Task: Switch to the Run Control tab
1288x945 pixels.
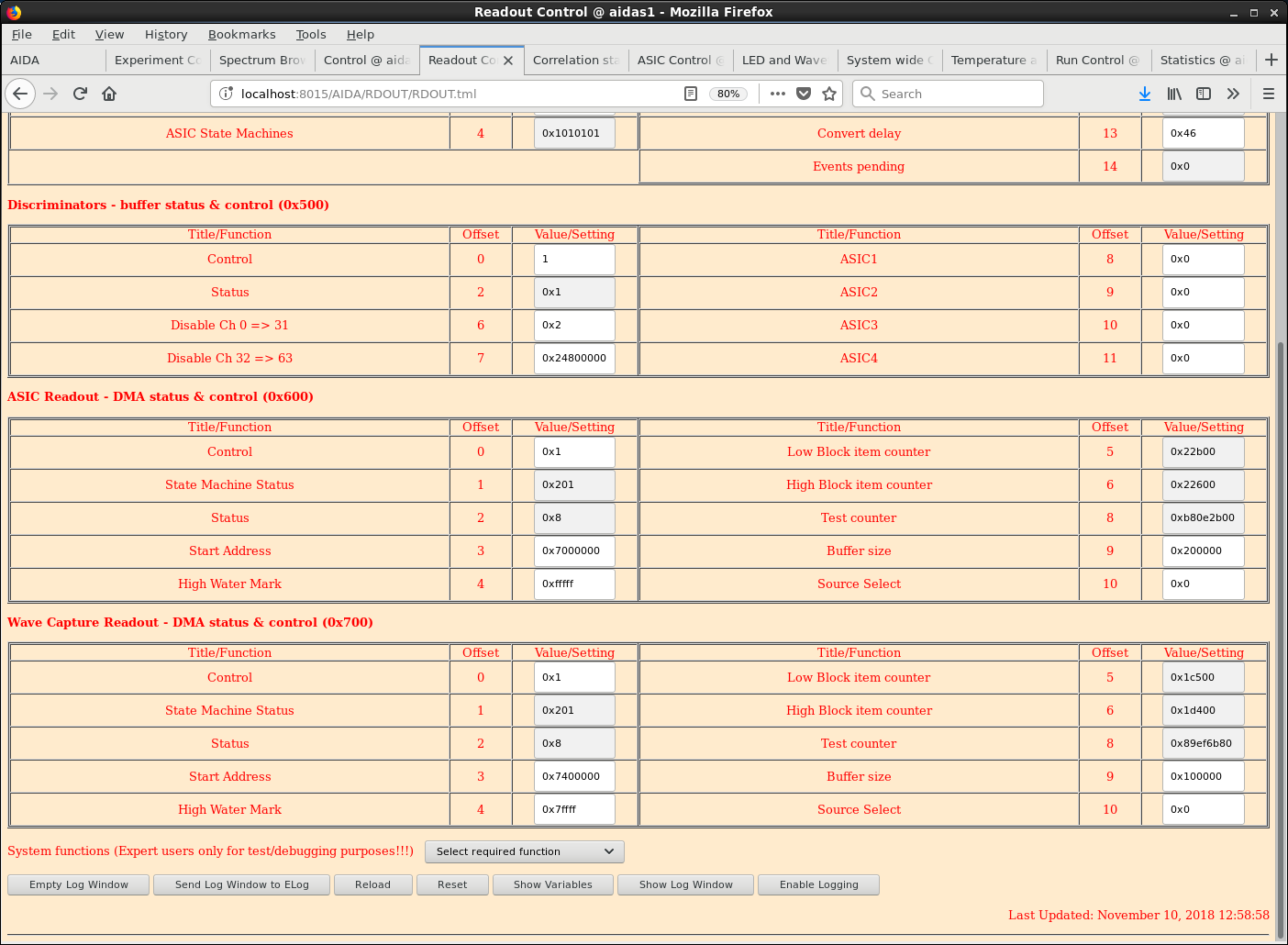Action: pyautogui.click(x=1096, y=60)
